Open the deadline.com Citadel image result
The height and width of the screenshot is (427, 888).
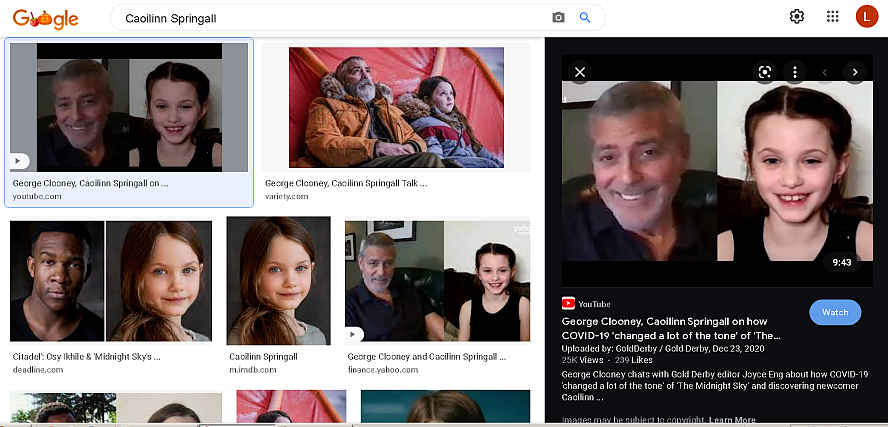click(111, 281)
